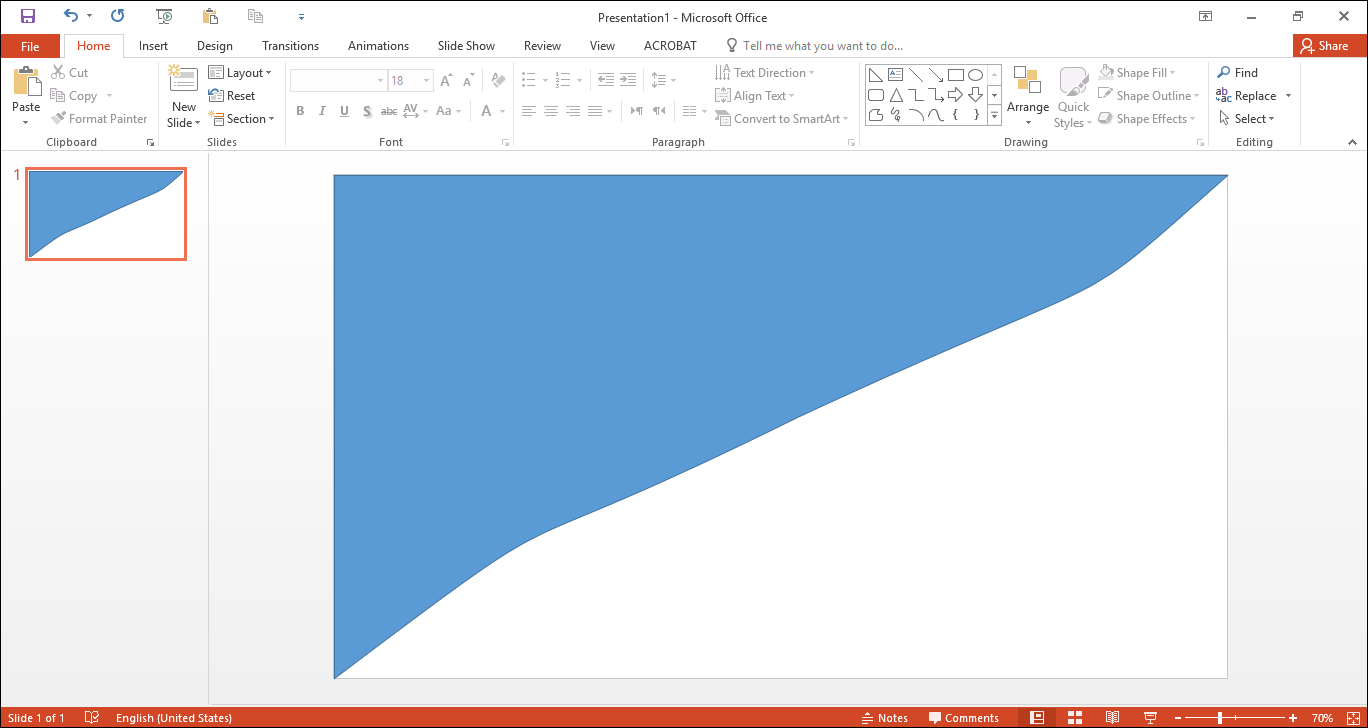This screenshot has height=728, width=1368.
Task: Toggle center text alignment
Action: pyautogui.click(x=551, y=111)
